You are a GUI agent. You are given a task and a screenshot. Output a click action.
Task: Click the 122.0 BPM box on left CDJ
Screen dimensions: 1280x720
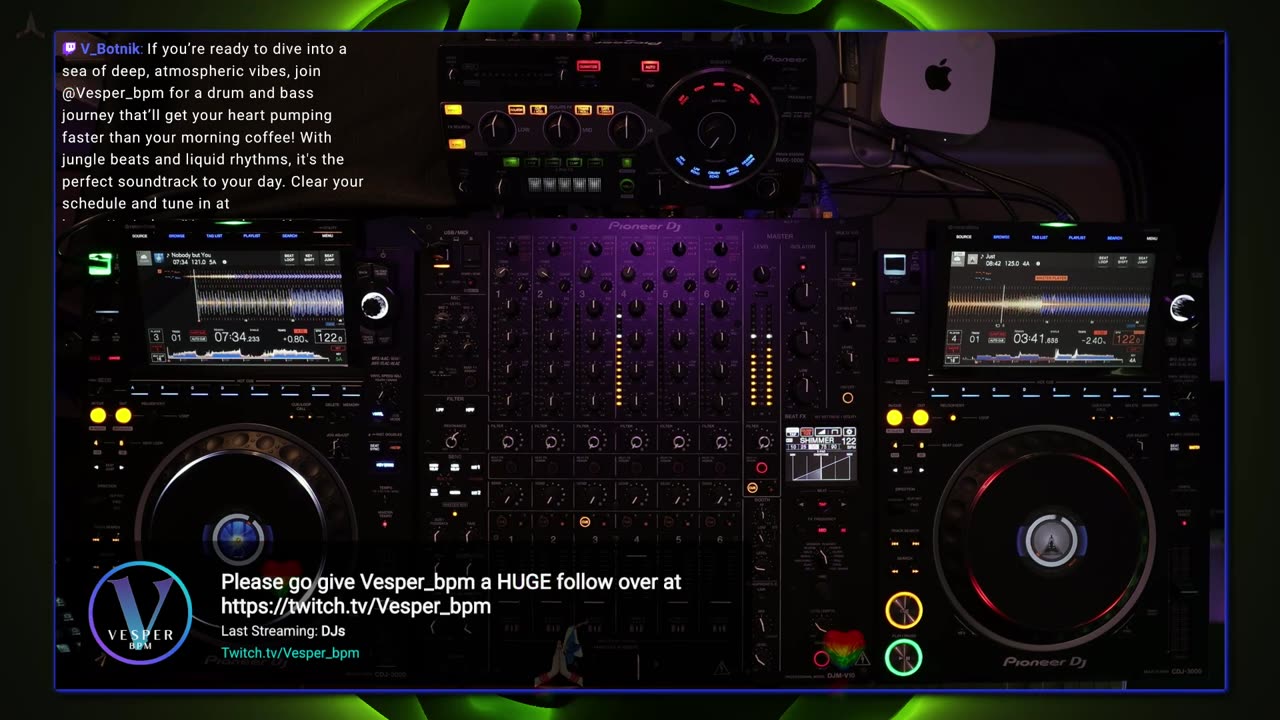tap(329, 338)
